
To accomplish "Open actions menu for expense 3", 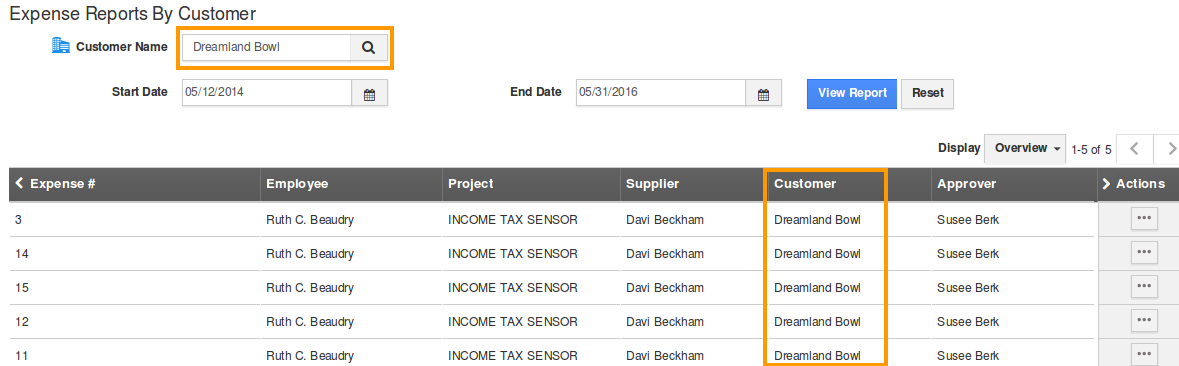I will (x=1144, y=219).
